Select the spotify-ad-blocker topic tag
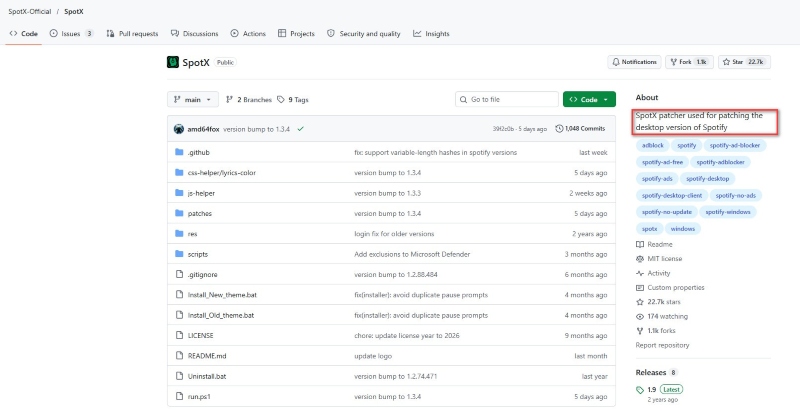 pos(735,145)
